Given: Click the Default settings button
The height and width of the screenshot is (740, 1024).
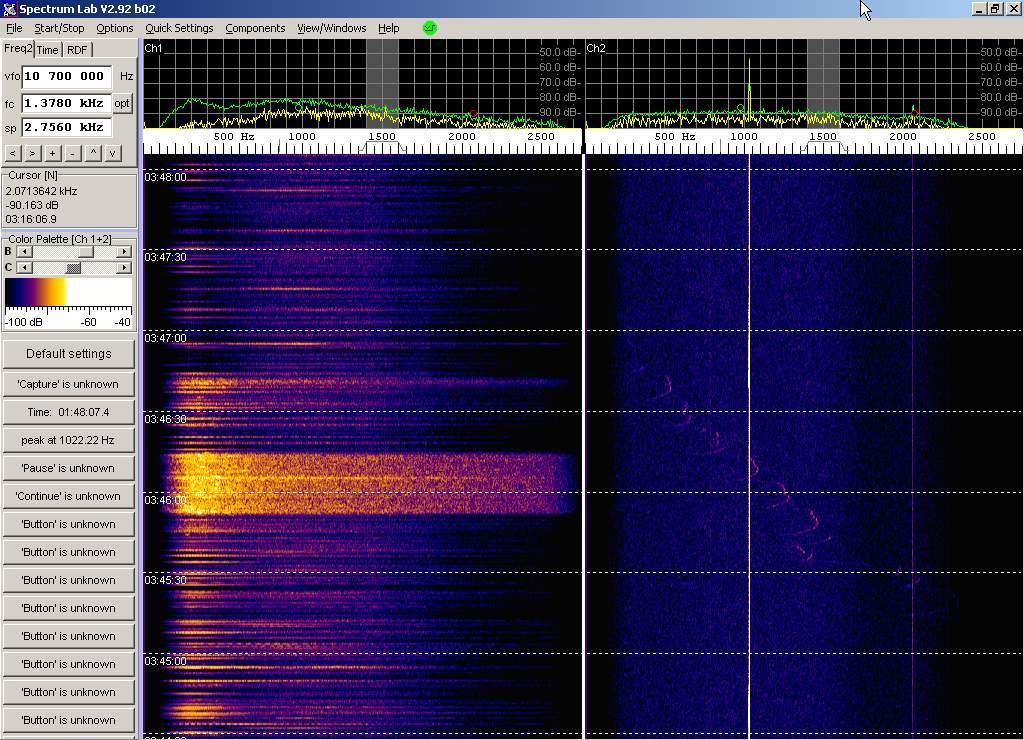Looking at the screenshot, I should [68, 354].
